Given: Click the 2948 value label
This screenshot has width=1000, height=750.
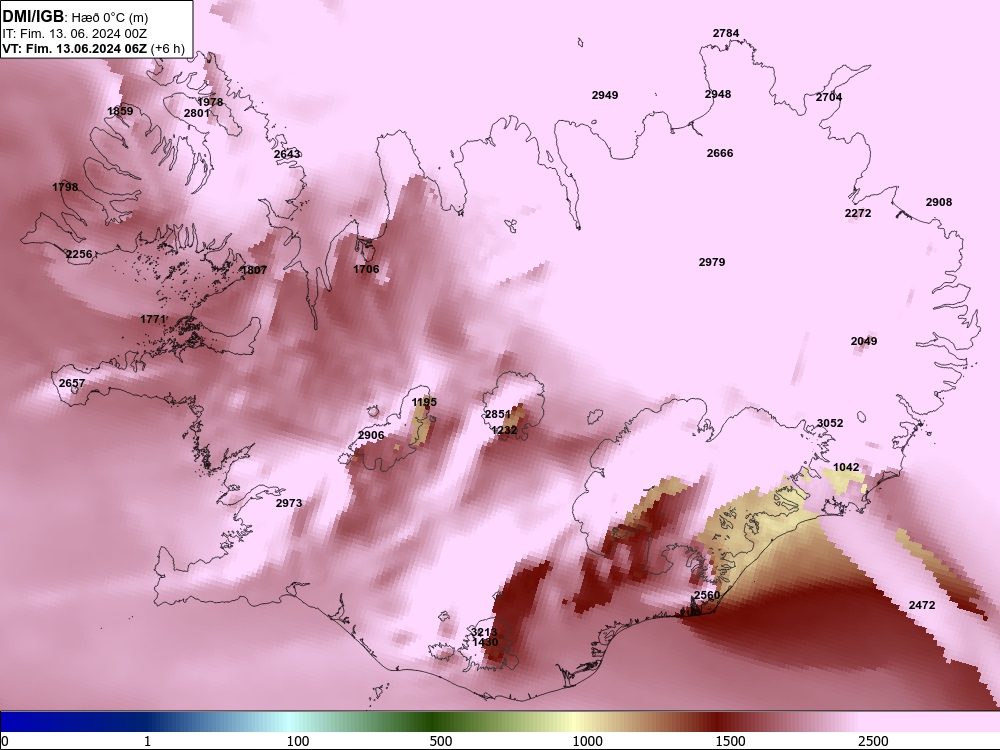Looking at the screenshot, I should [717, 94].
